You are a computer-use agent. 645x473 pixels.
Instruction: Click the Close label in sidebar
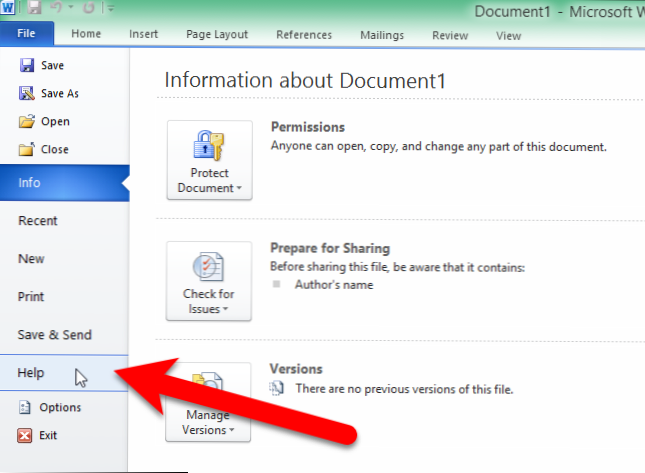(x=55, y=149)
